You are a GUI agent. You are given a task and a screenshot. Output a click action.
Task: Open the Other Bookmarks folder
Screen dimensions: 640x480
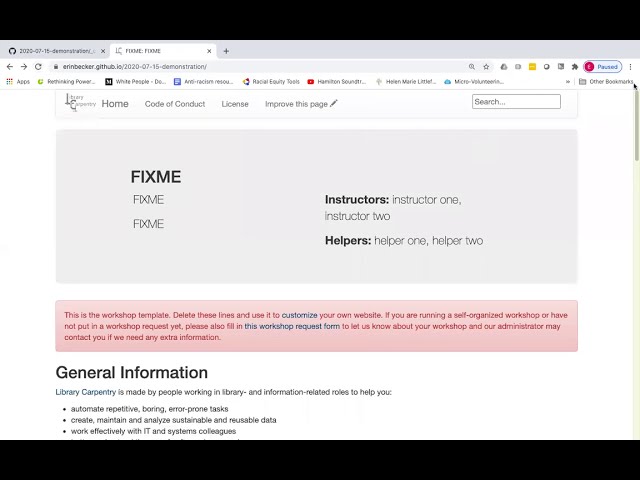pyautogui.click(x=606, y=82)
